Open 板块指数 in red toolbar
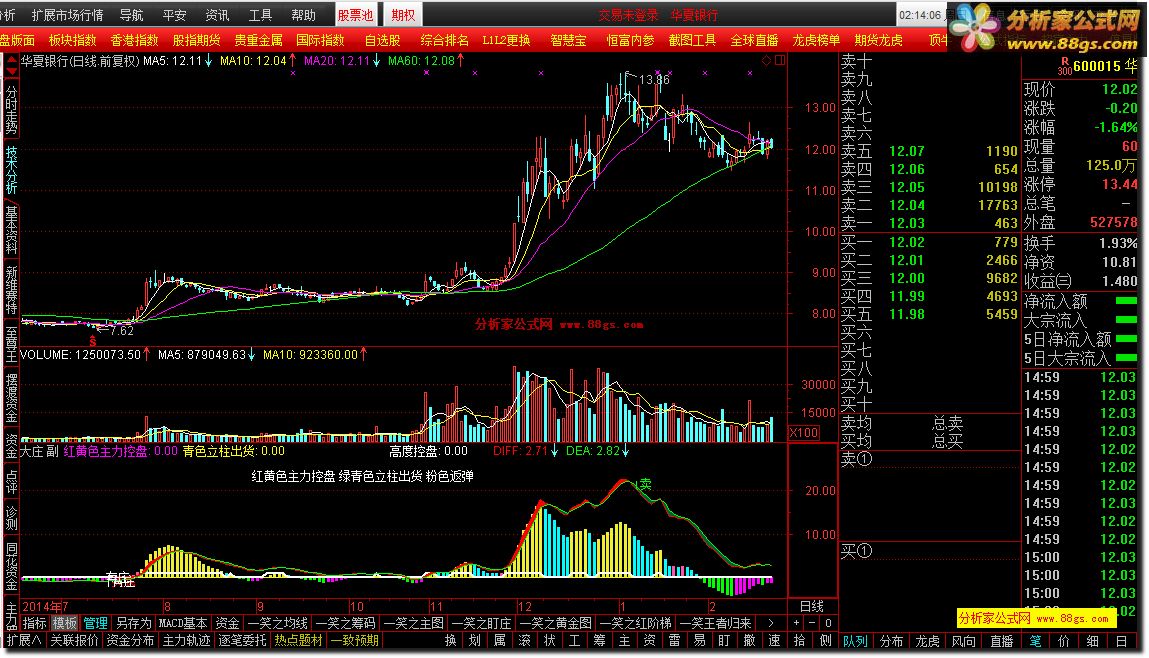 [x=73, y=40]
